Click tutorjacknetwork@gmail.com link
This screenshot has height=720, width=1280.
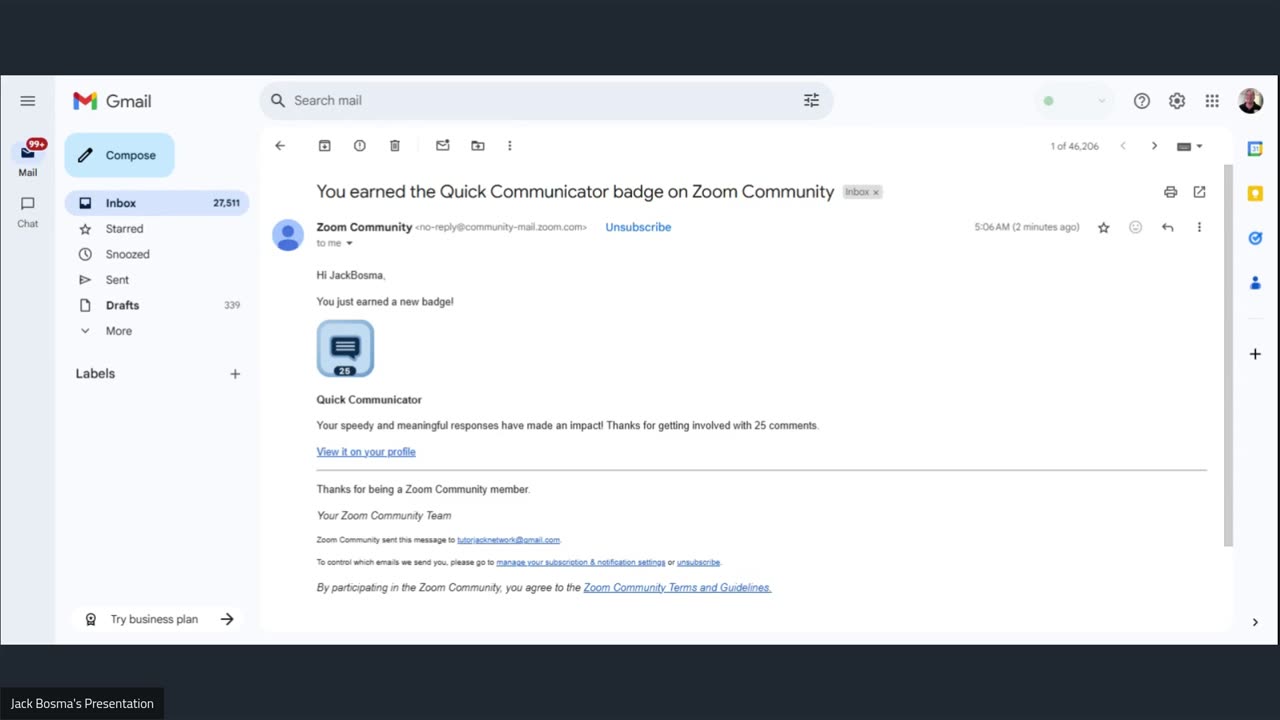[x=509, y=540]
